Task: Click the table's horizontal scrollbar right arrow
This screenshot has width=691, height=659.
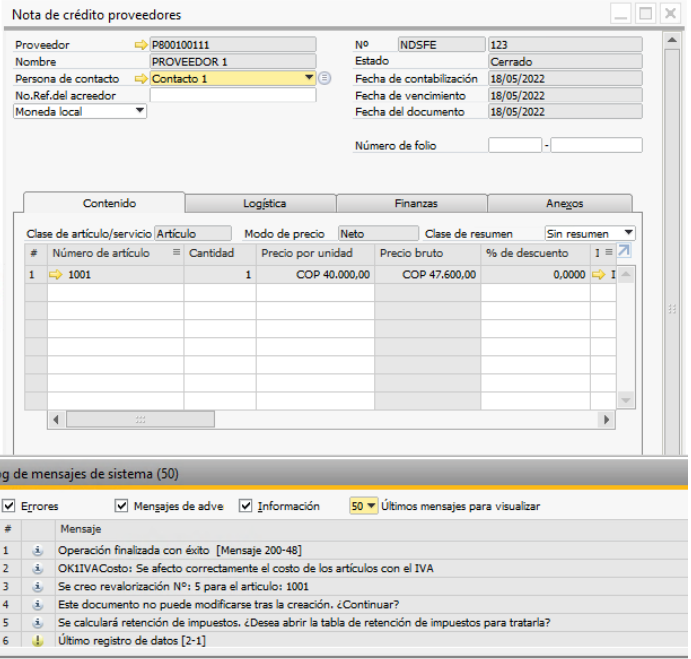Action: [607, 420]
